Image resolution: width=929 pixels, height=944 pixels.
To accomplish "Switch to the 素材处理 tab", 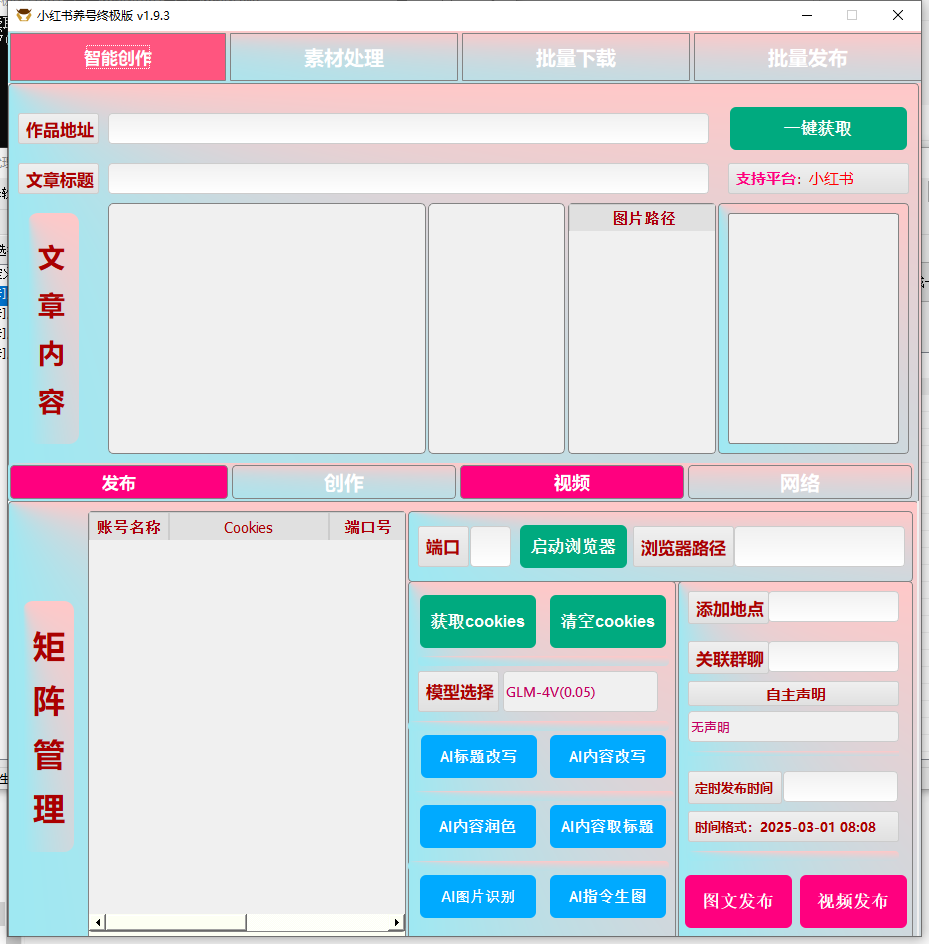I will pos(344,58).
